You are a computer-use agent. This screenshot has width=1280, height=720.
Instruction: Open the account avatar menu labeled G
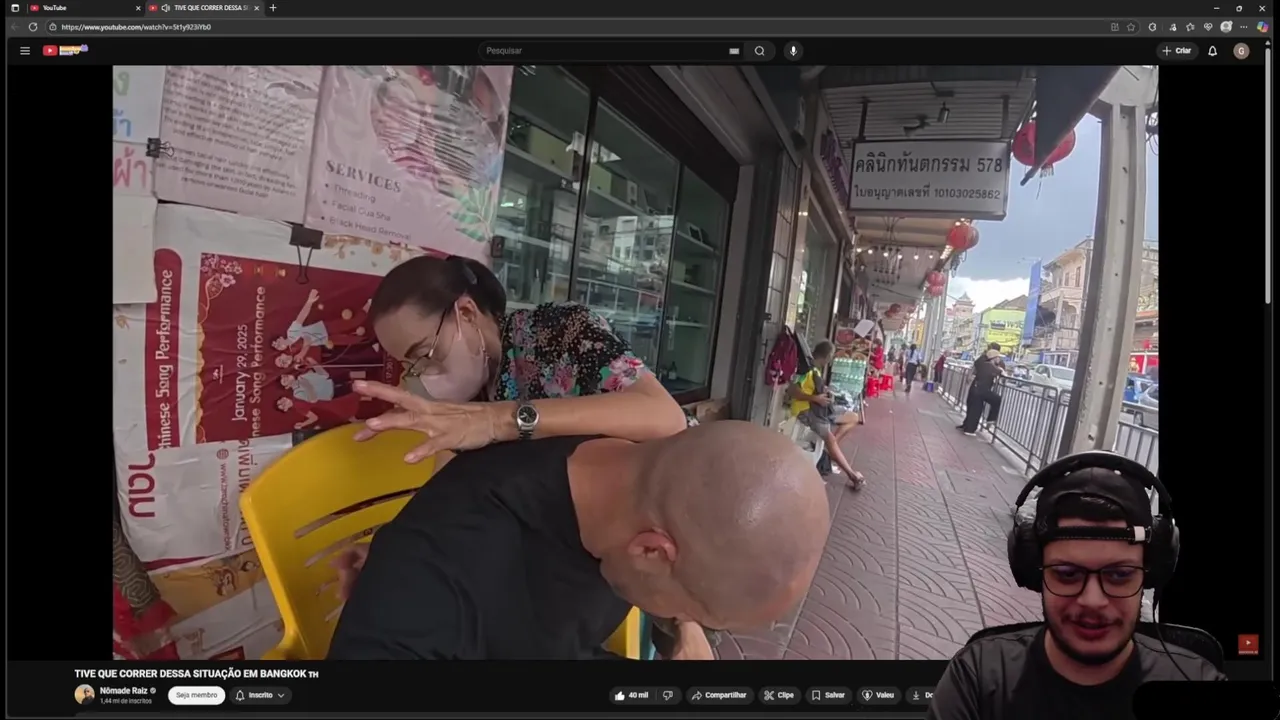(1241, 51)
